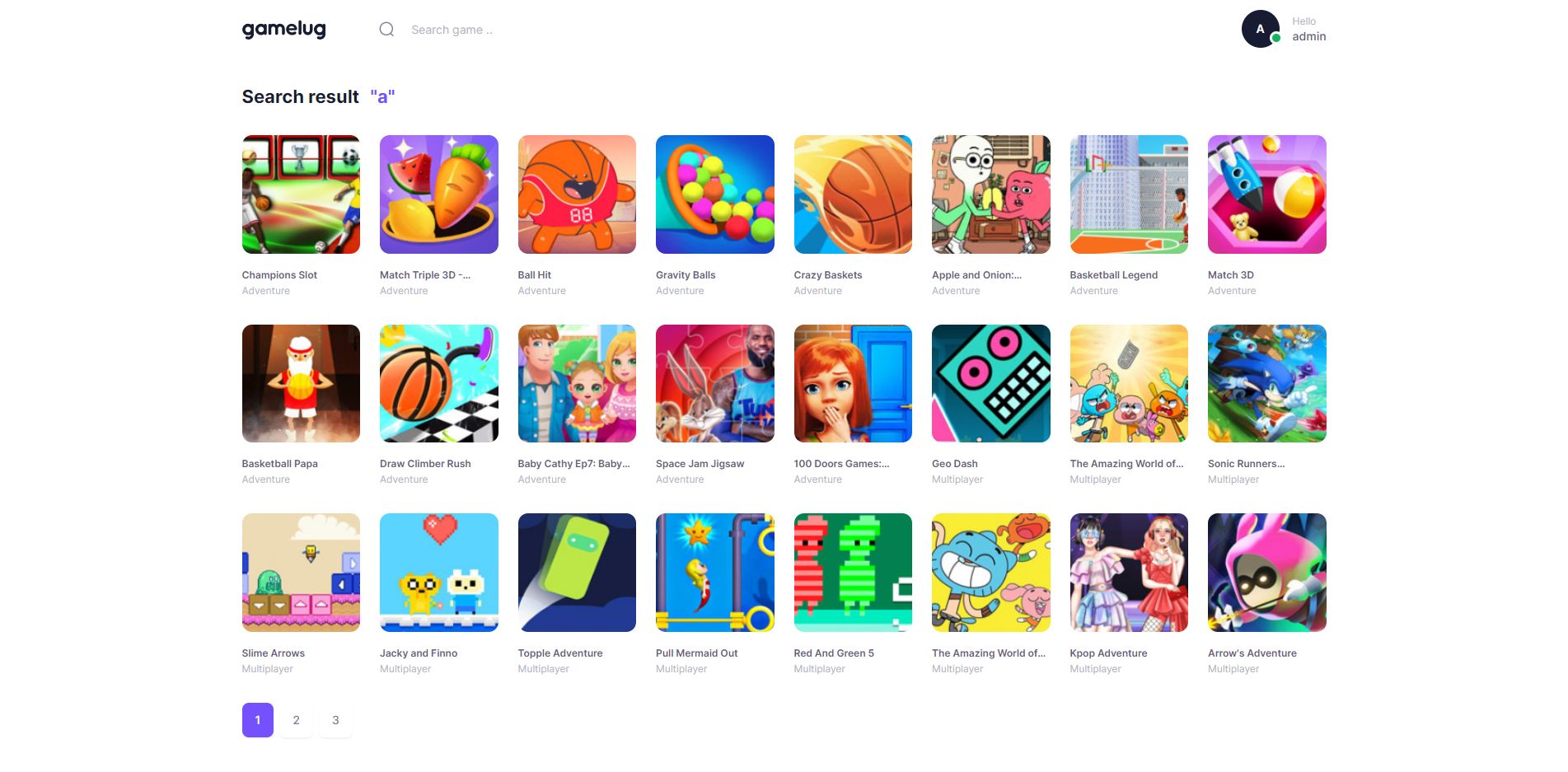The image size is (1568, 772).
Task: Open the Geo Dash game icon
Action: pyautogui.click(x=990, y=383)
